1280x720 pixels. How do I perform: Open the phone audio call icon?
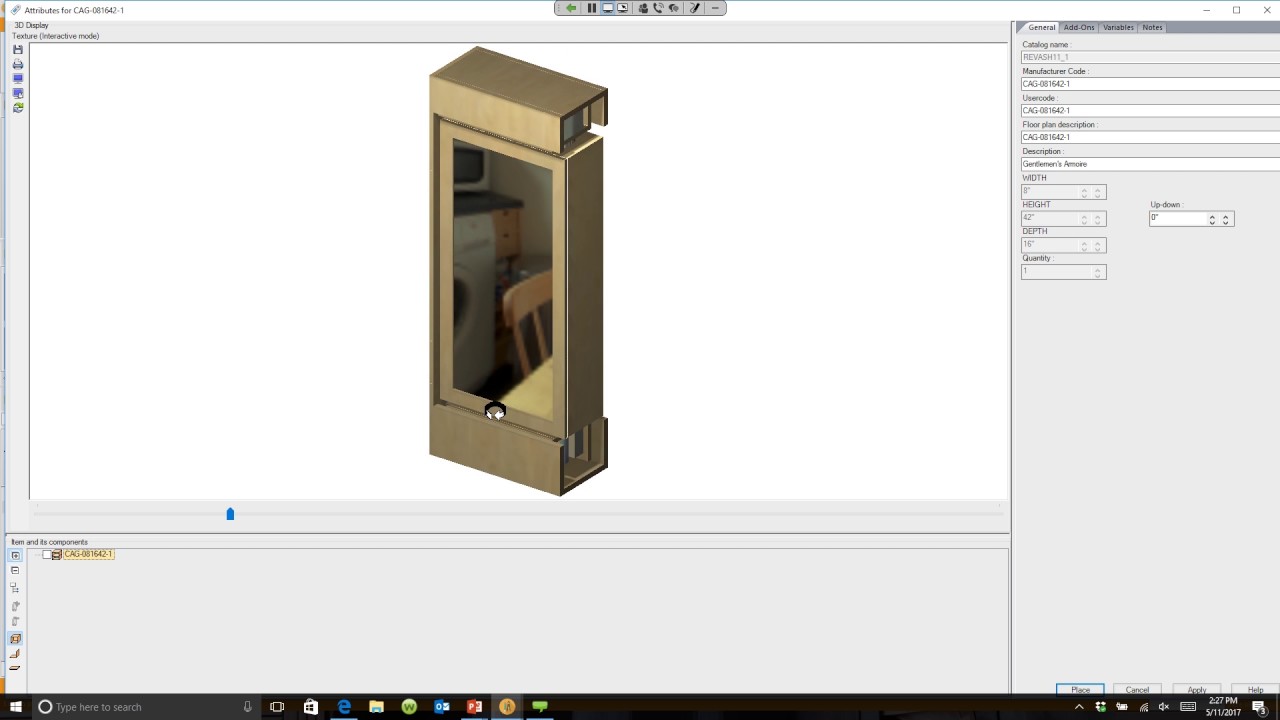coord(658,8)
